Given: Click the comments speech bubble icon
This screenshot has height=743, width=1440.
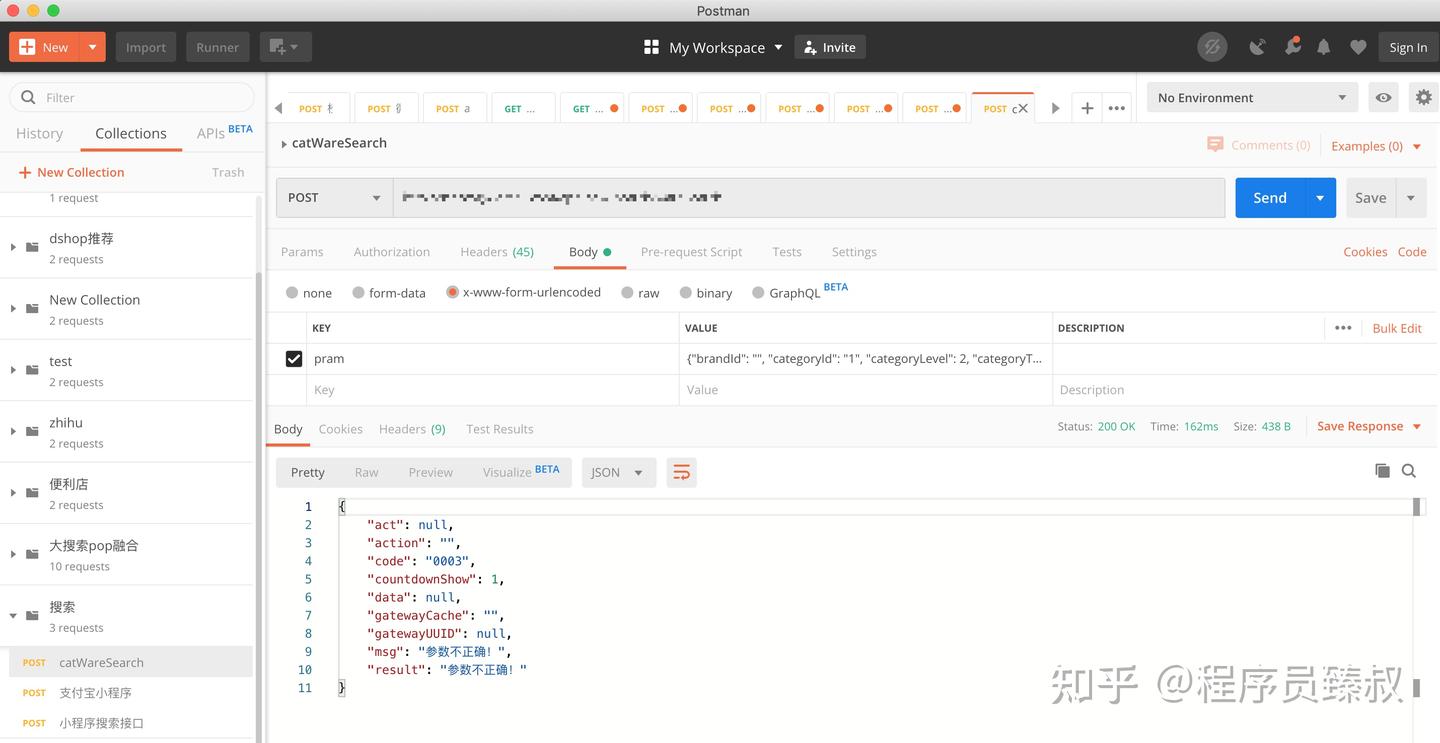Looking at the screenshot, I should (1215, 145).
